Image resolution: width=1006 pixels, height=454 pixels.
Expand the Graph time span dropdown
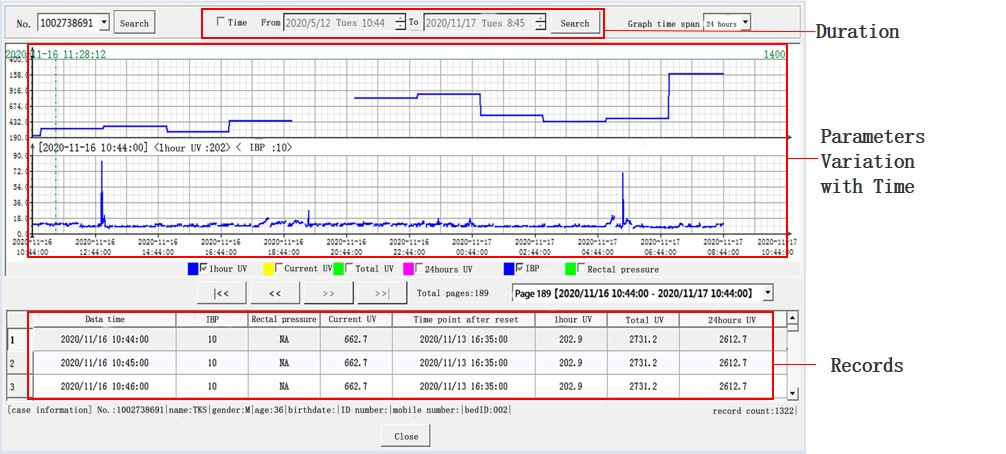[745, 22]
